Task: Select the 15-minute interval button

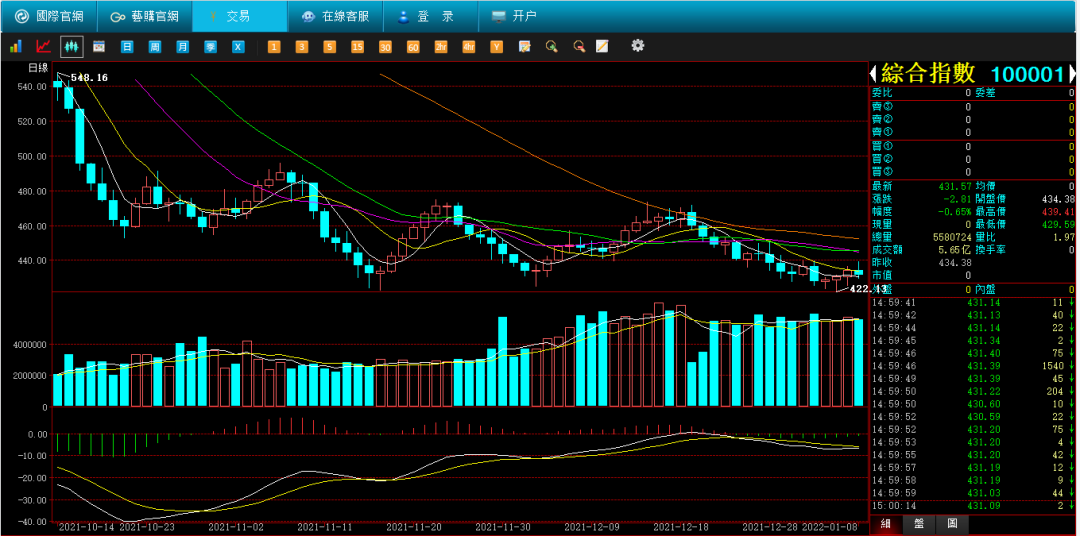Action: (x=357, y=47)
